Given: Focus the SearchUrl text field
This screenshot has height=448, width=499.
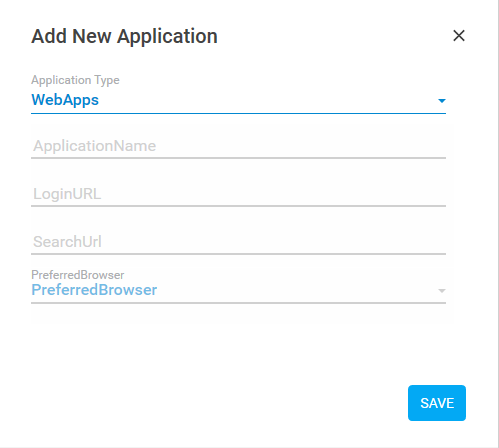Looking at the screenshot, I should [x=238, y=242].
